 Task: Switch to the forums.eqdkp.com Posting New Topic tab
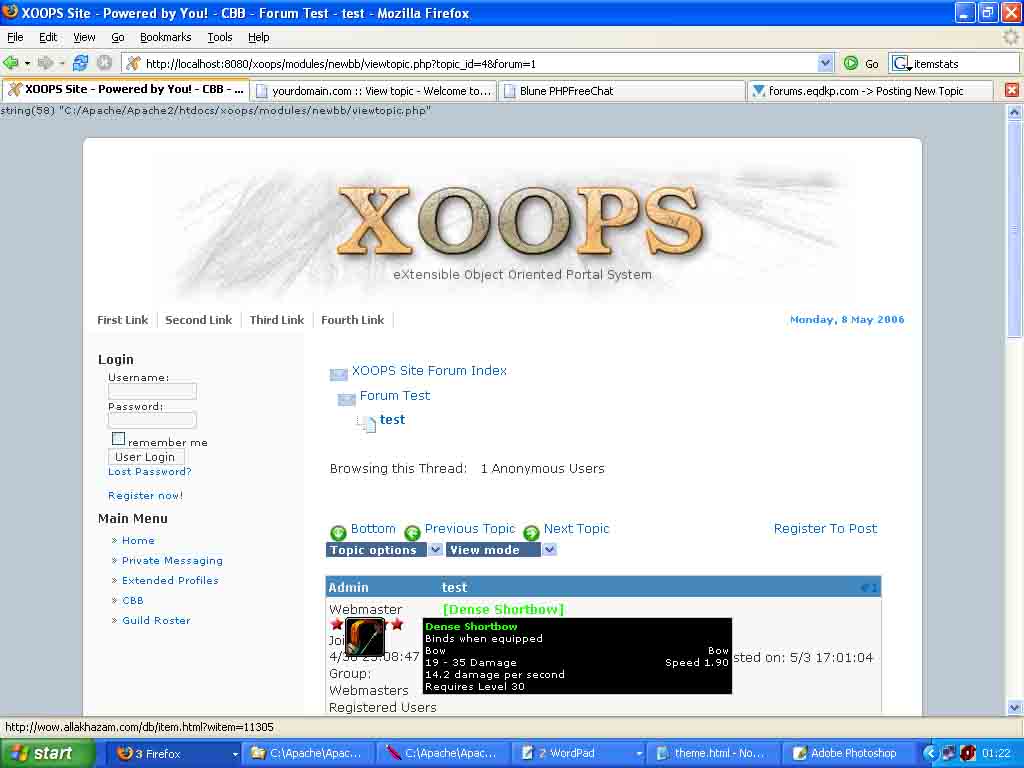click(871, 91)
